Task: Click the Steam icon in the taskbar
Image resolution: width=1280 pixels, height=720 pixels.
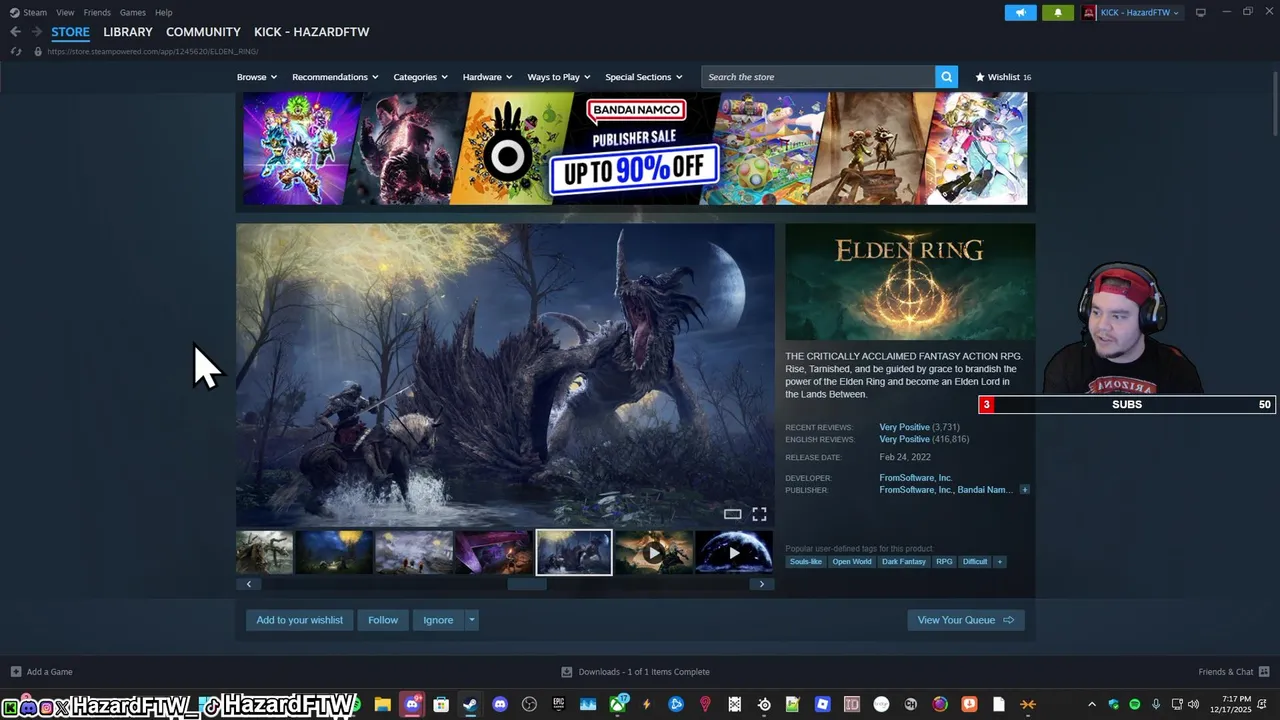Action: click(x=470, y=705)
